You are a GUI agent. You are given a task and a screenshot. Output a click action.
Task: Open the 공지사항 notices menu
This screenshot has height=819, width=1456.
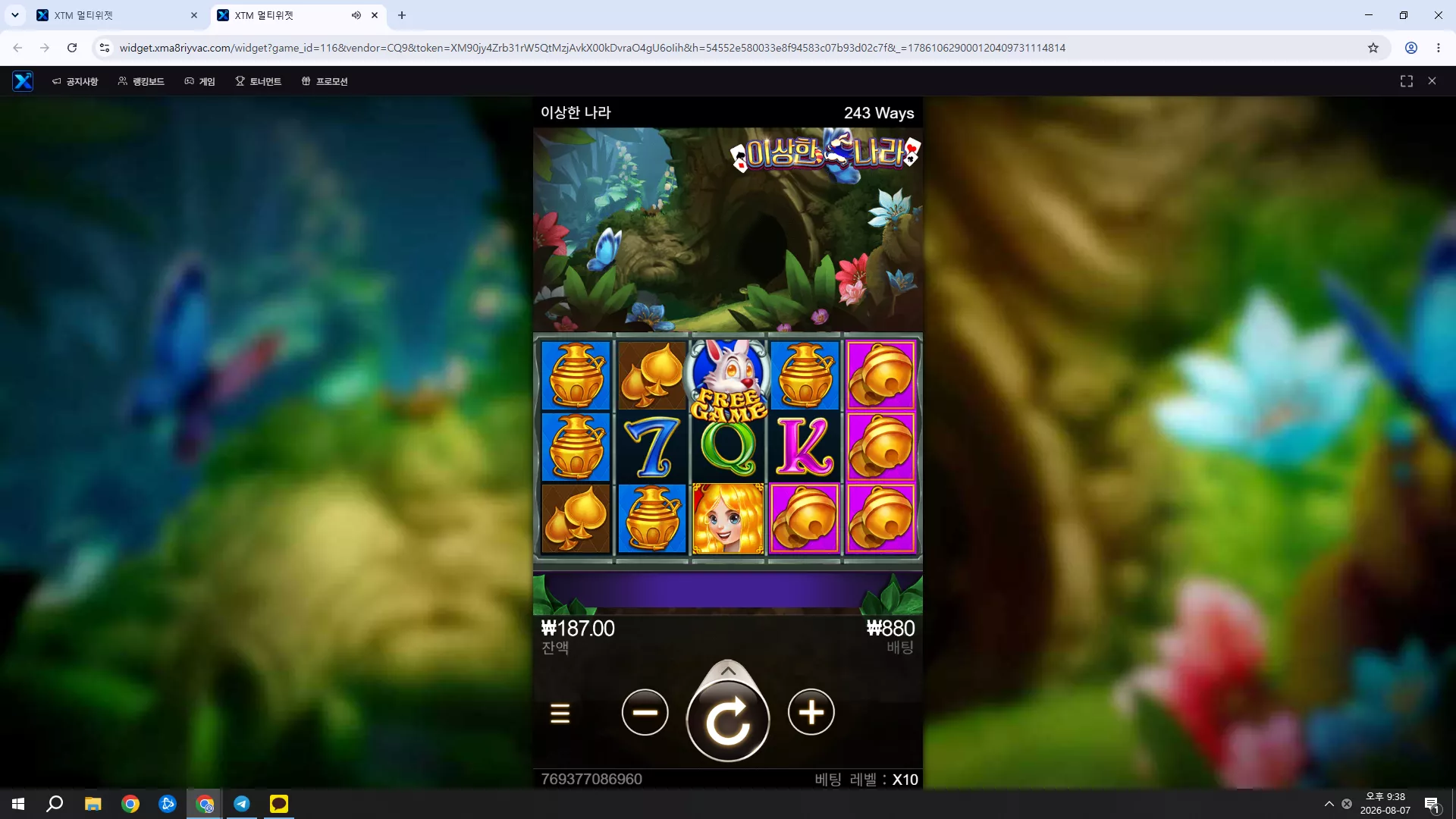click(75, 81)
